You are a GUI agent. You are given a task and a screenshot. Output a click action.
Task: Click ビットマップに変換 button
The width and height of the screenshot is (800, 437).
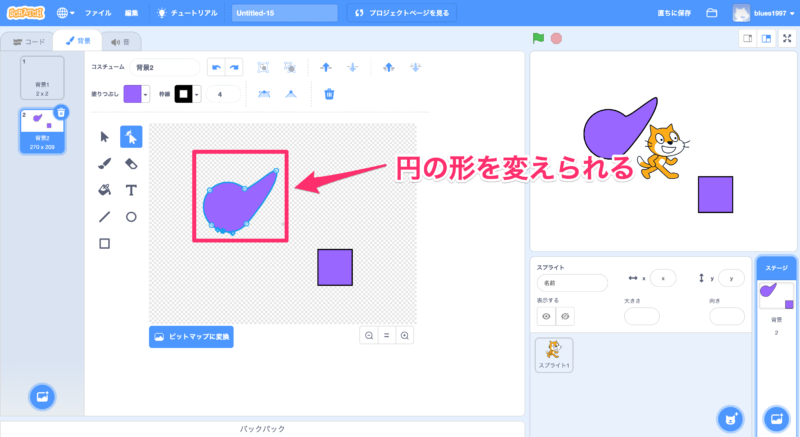[191, 337]
